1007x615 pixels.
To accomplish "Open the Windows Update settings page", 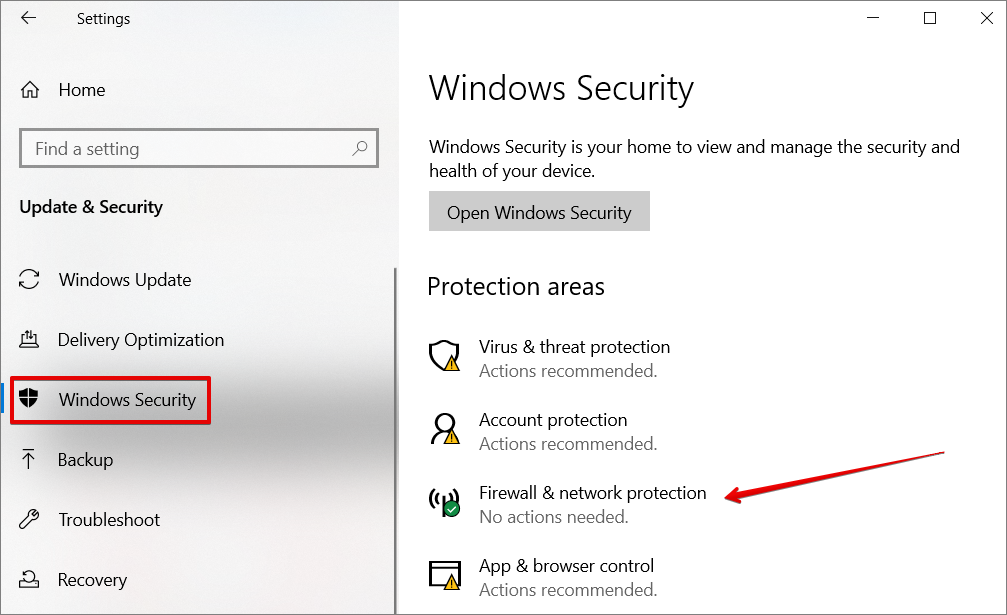I will (x=125, y=280).
